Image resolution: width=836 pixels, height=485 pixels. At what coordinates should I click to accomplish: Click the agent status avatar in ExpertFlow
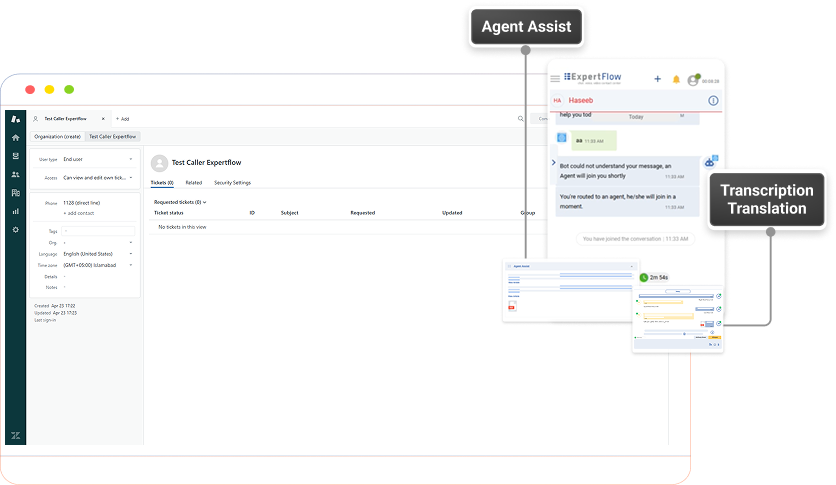[693, 80]
